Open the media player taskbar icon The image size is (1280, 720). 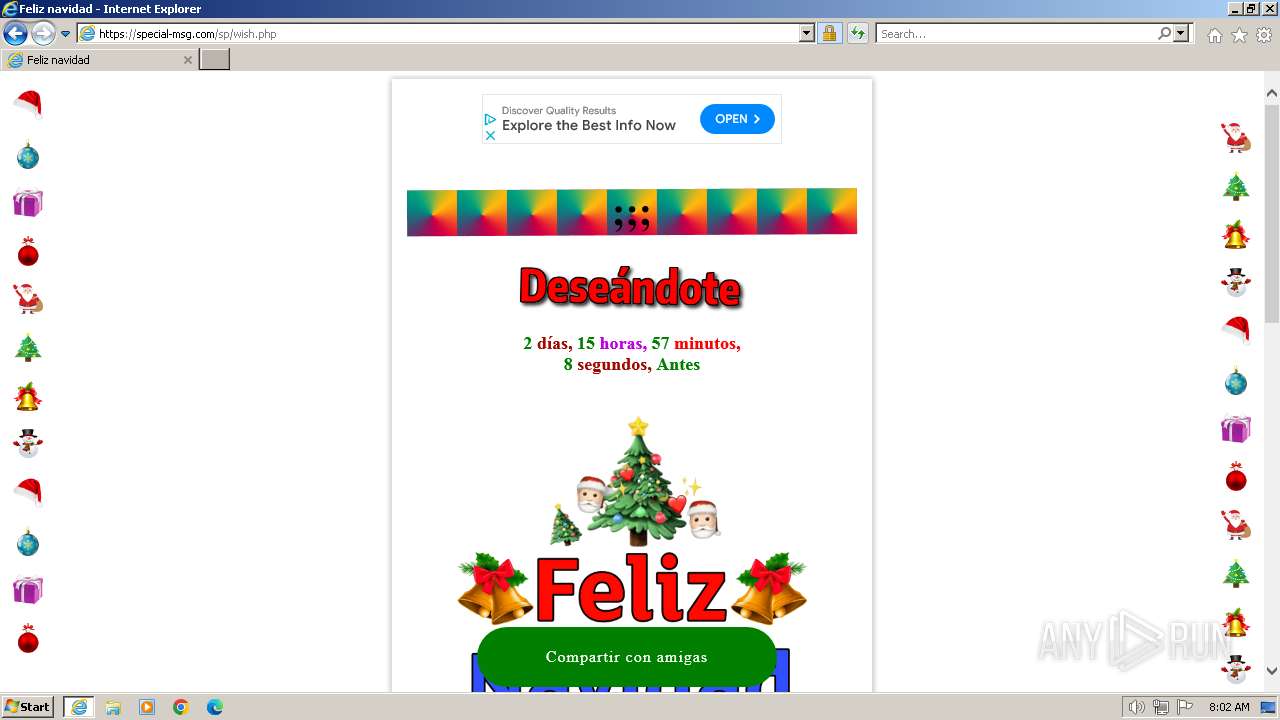point(147,707)
